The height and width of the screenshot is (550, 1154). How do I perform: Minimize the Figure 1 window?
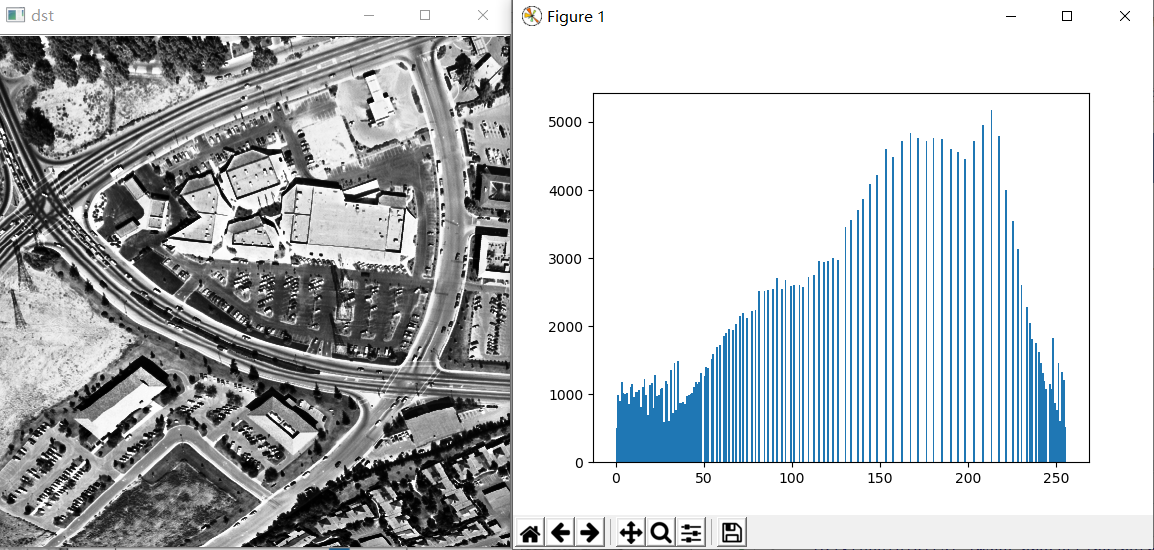tap(1009, 16)
